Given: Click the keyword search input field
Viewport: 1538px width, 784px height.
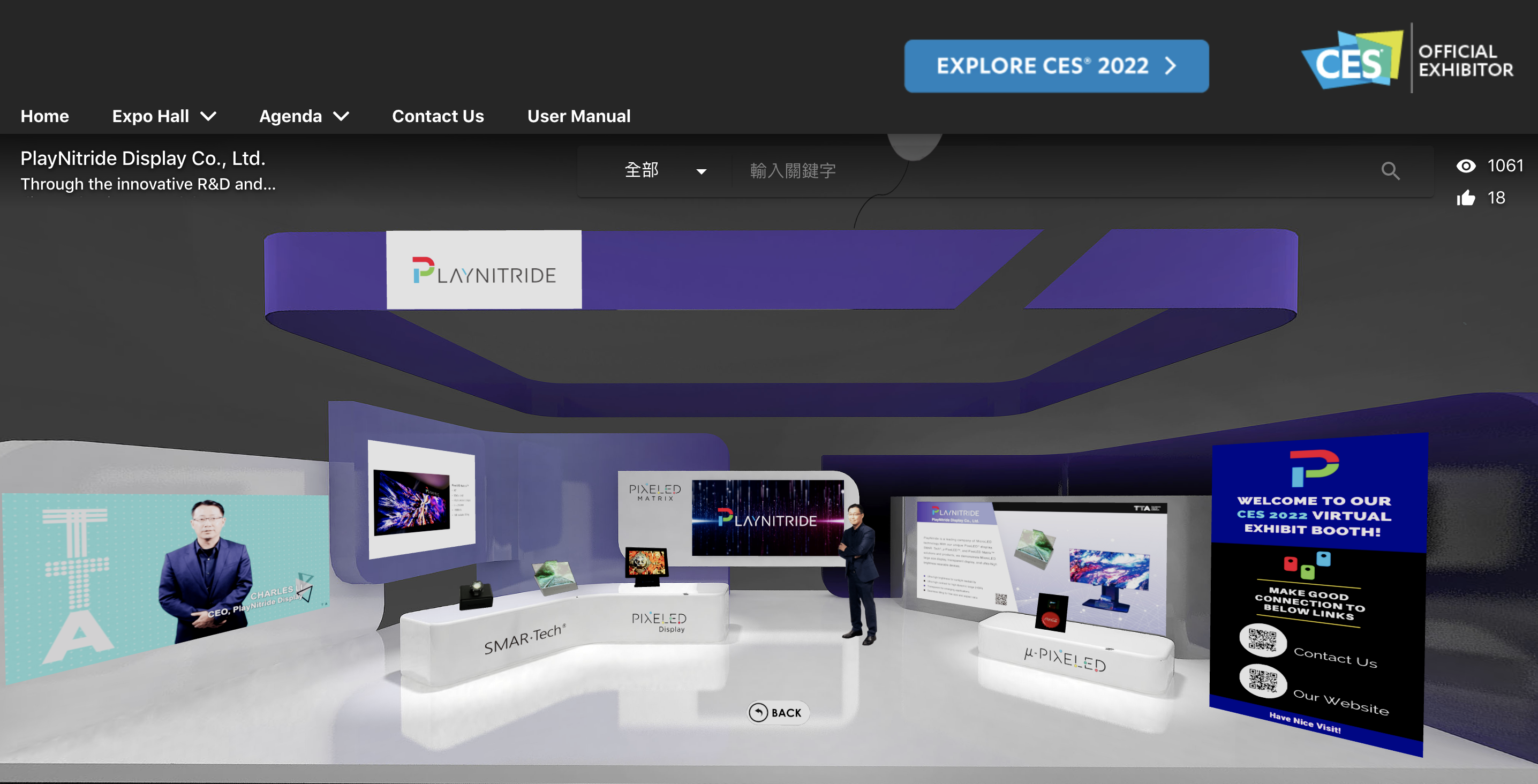Looking at the screenshot, I should [x=1051, y=171].
